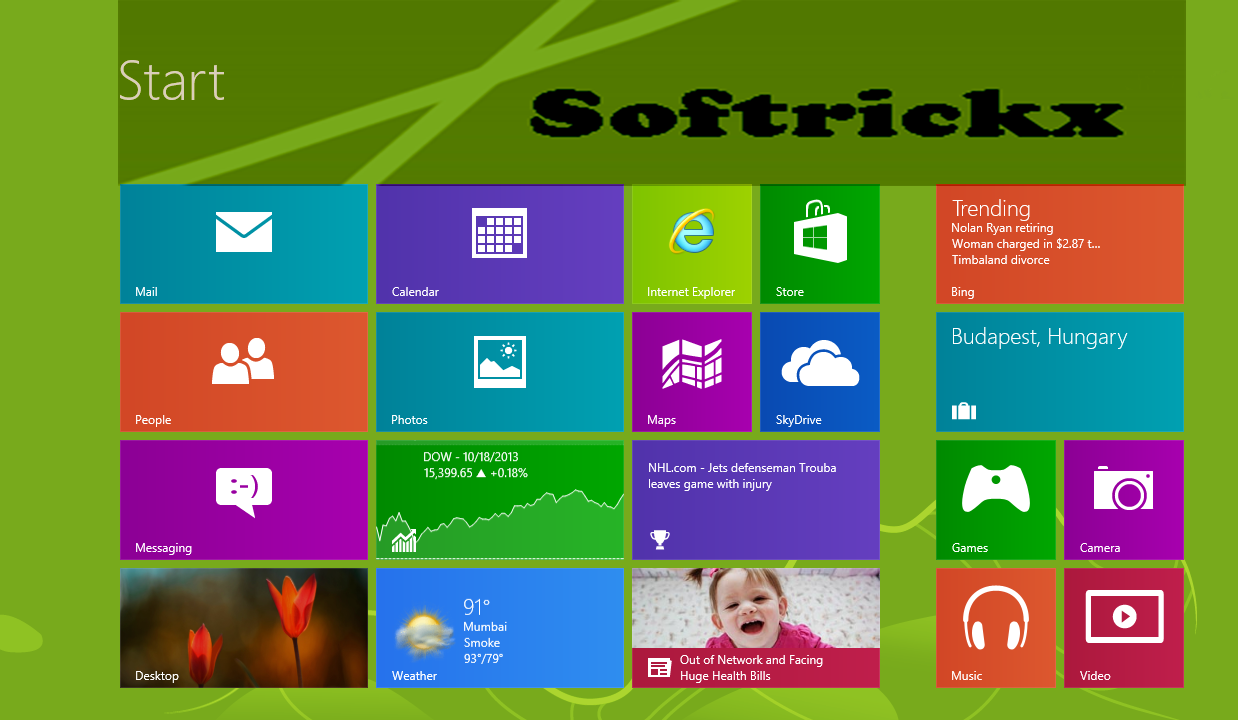Click the "Bing" label on Trending tile
This screenshot has width=1238, height=720.
(963, 293)
